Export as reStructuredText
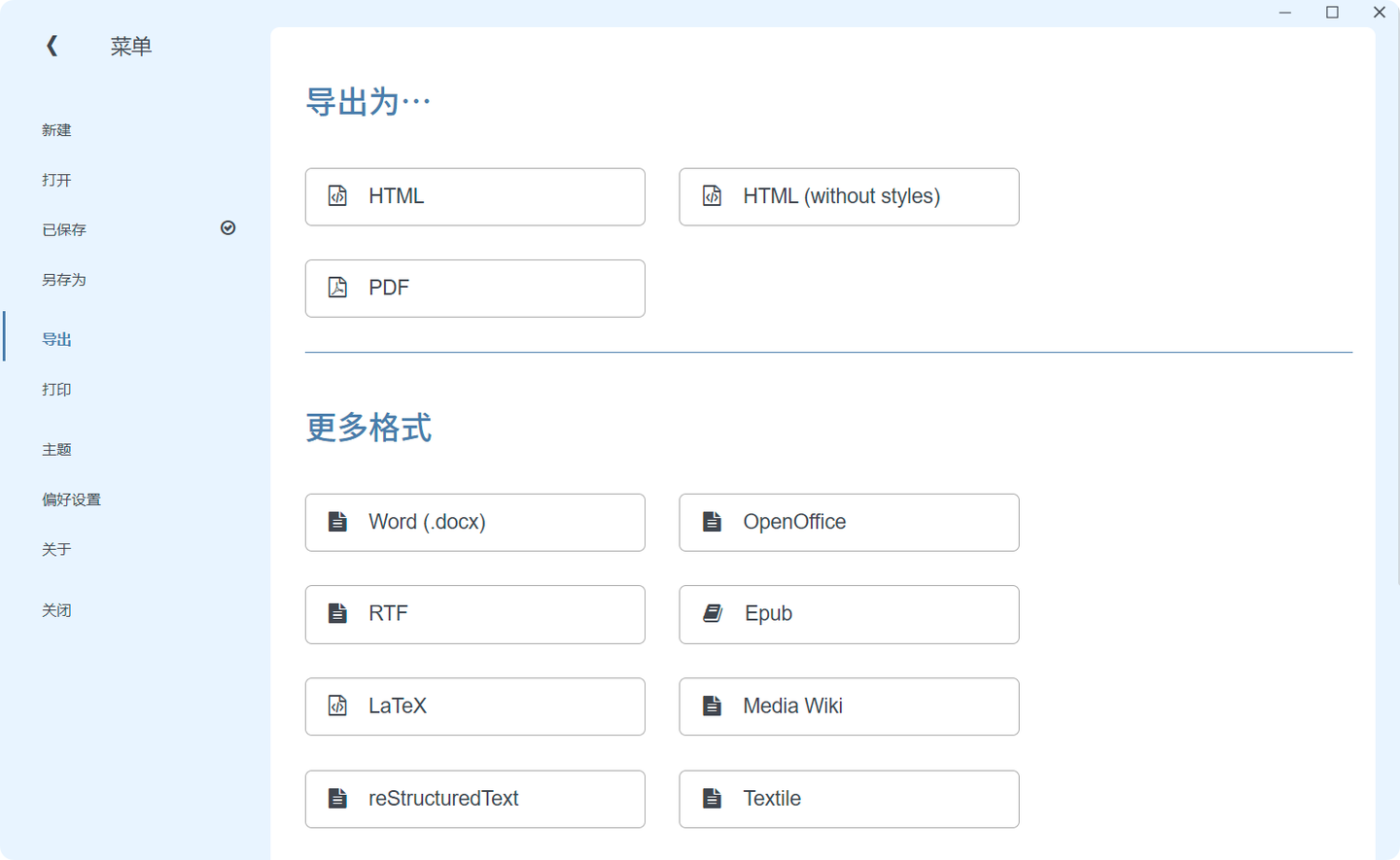Screen dimensions: 1400x860 [474, 799]
